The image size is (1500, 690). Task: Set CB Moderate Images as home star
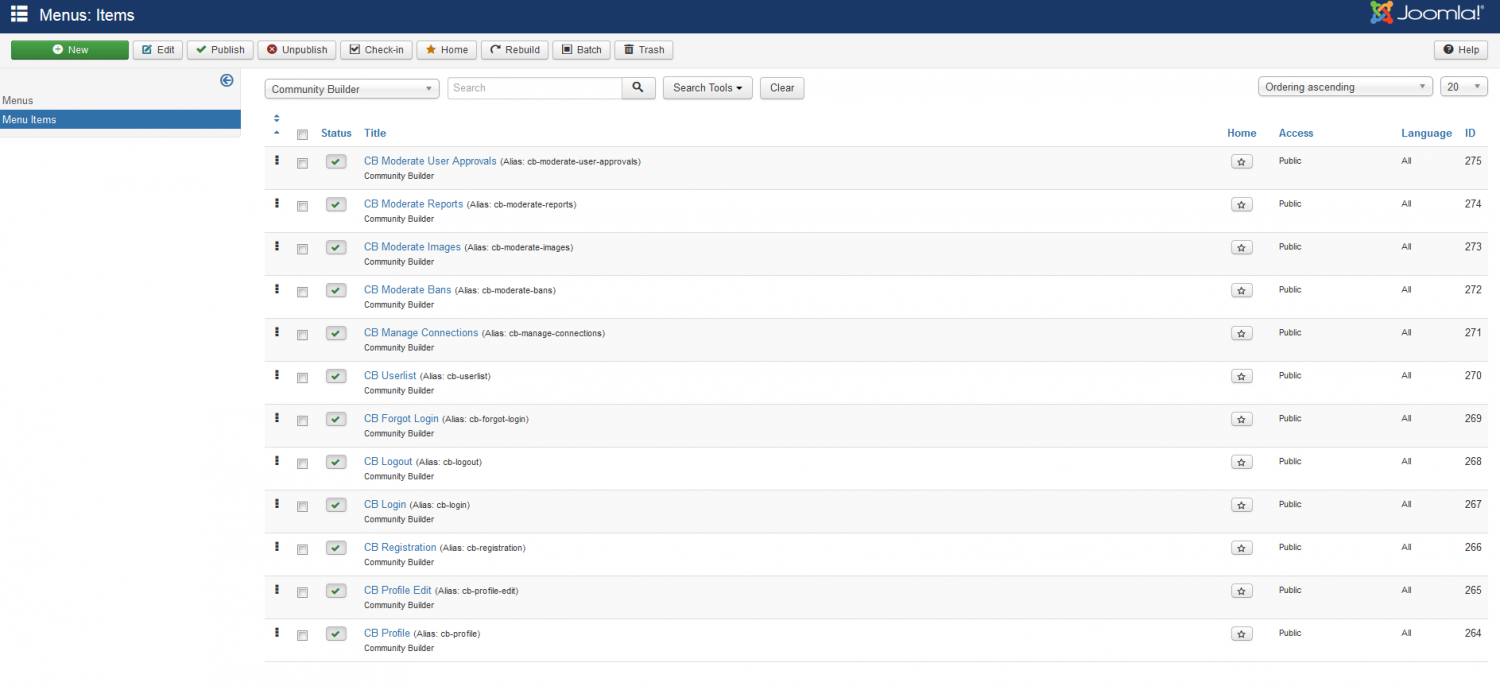pos(1241,248)
